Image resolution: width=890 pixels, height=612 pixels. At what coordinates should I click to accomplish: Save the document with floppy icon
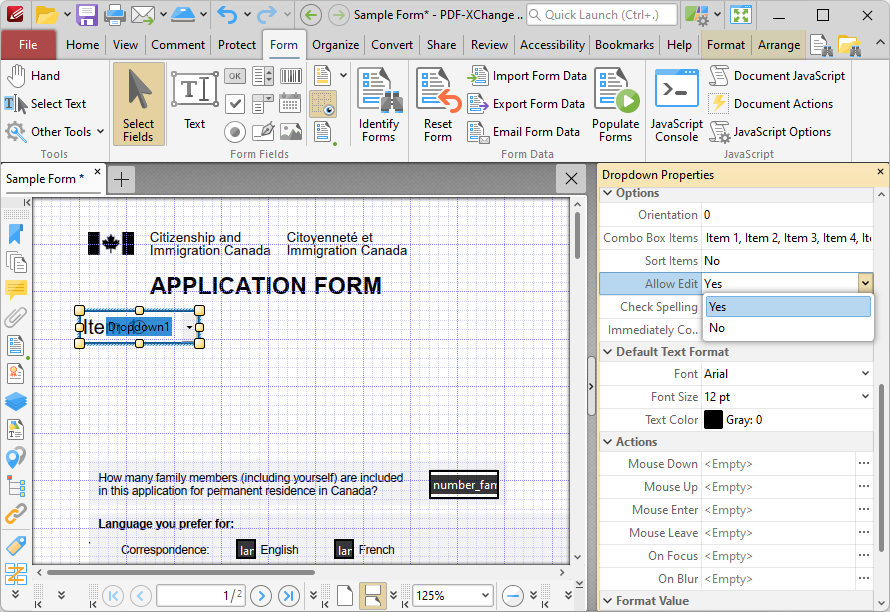87,15
